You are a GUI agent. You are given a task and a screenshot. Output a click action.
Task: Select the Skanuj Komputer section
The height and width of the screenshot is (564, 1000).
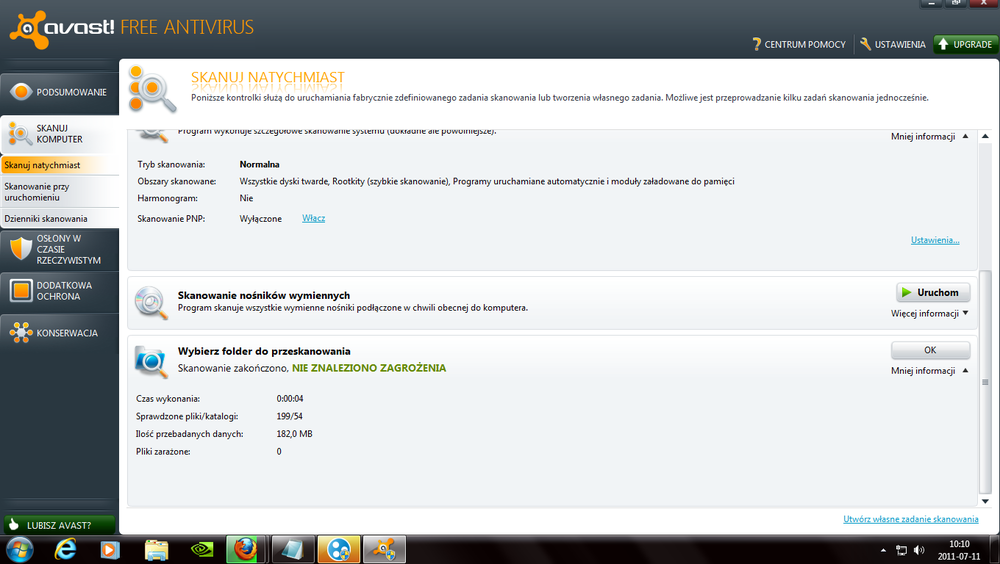coord(59,133)
